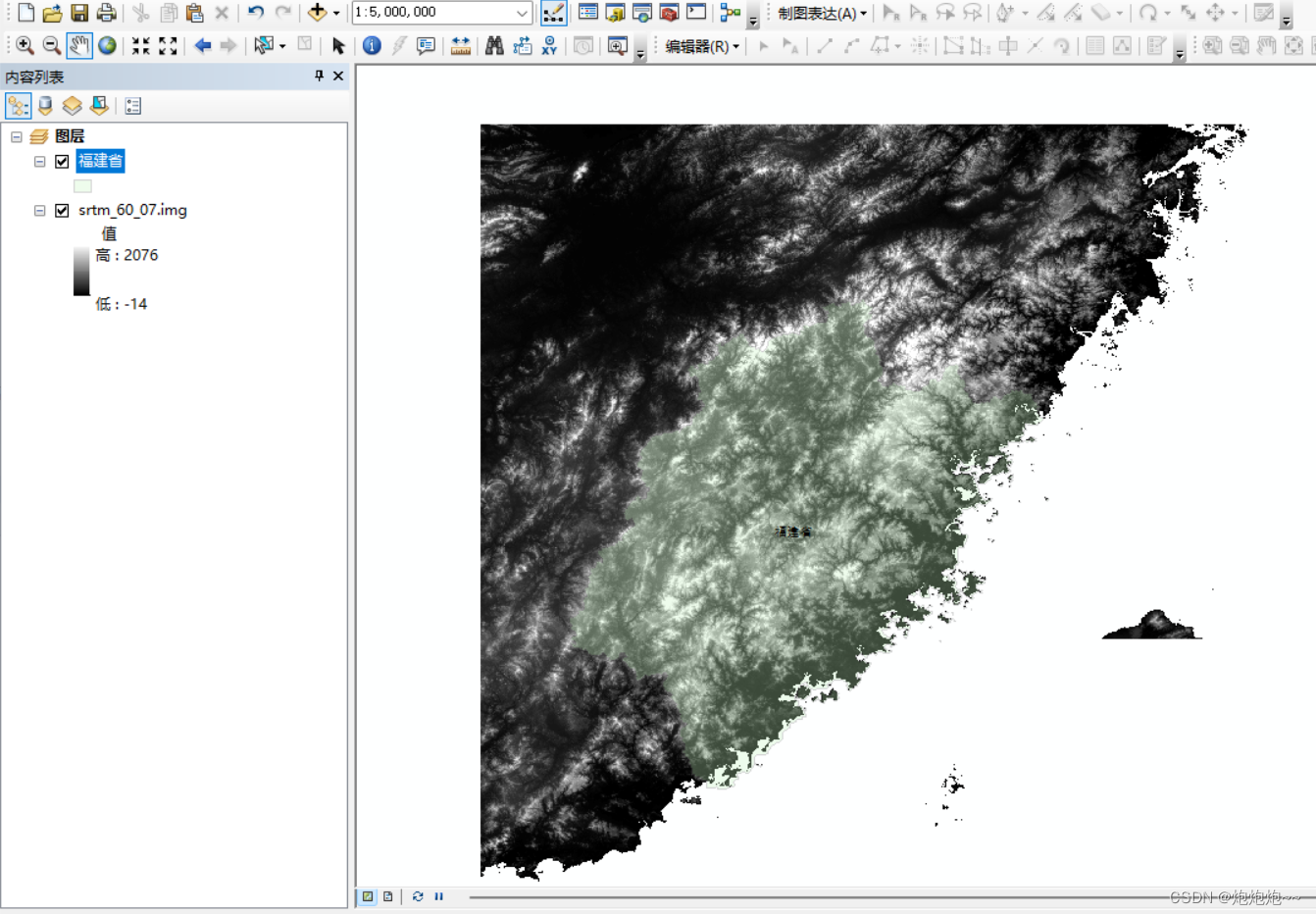This screenshot has width=1316, height=914.
Task: Open the Python window
Action: (696, 13)
